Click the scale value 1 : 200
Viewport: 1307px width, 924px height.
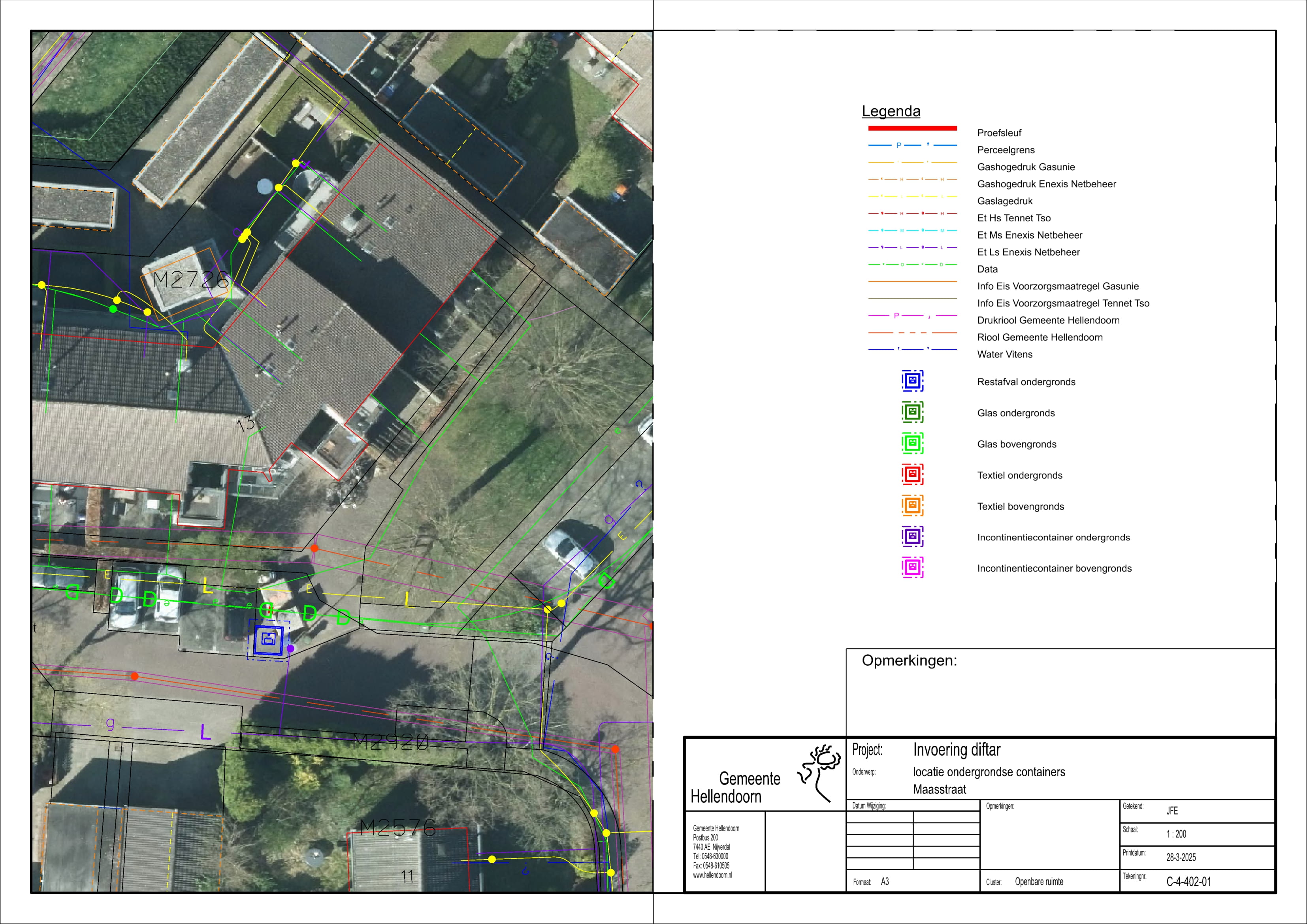pyautogui.click(x=1176, y=834)
